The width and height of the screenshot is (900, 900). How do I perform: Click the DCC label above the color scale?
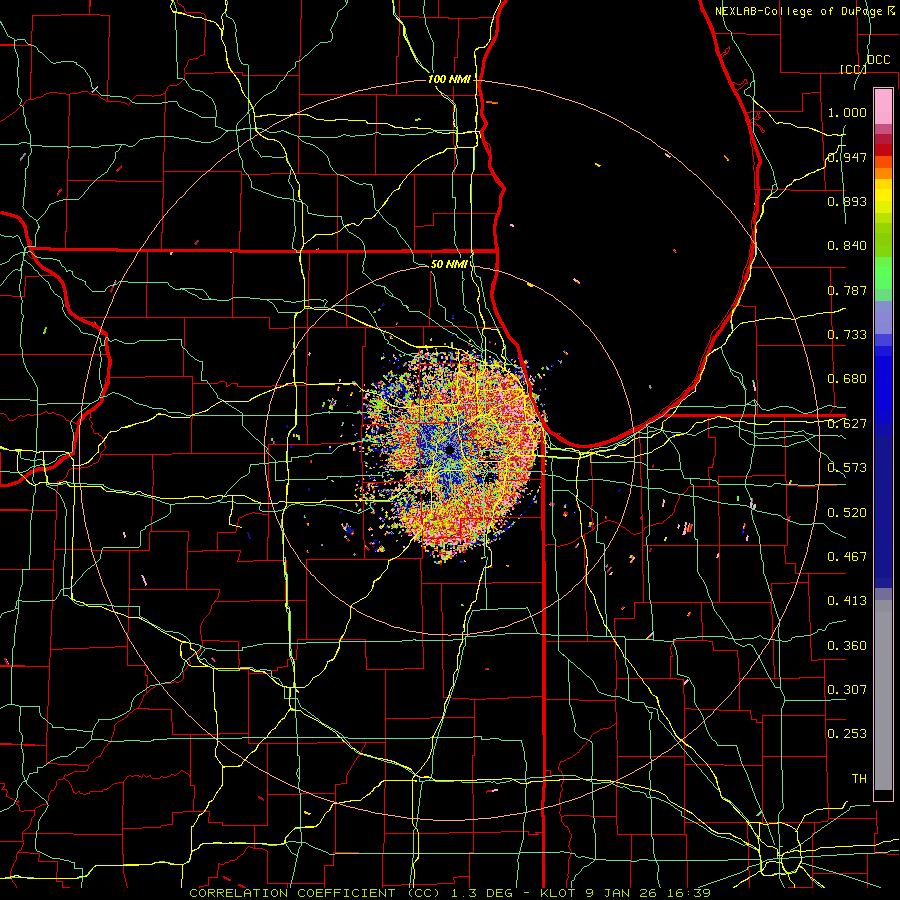[x=879, y=60]
